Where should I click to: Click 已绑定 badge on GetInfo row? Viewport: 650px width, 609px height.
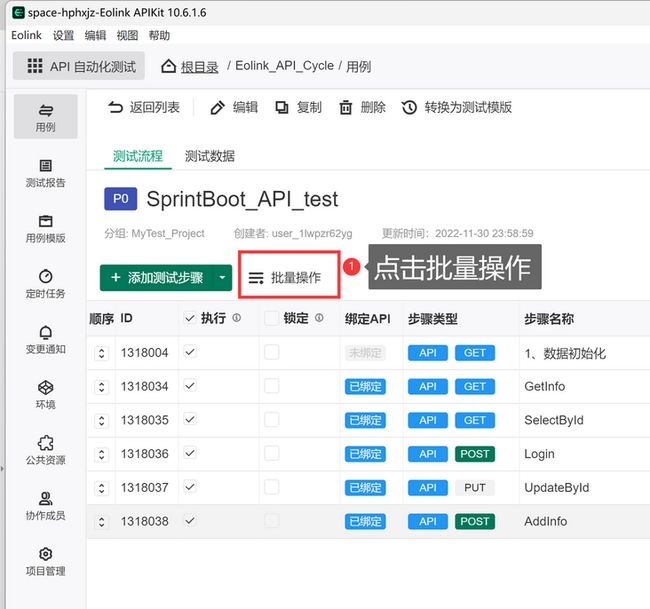(x=365, y=386)
